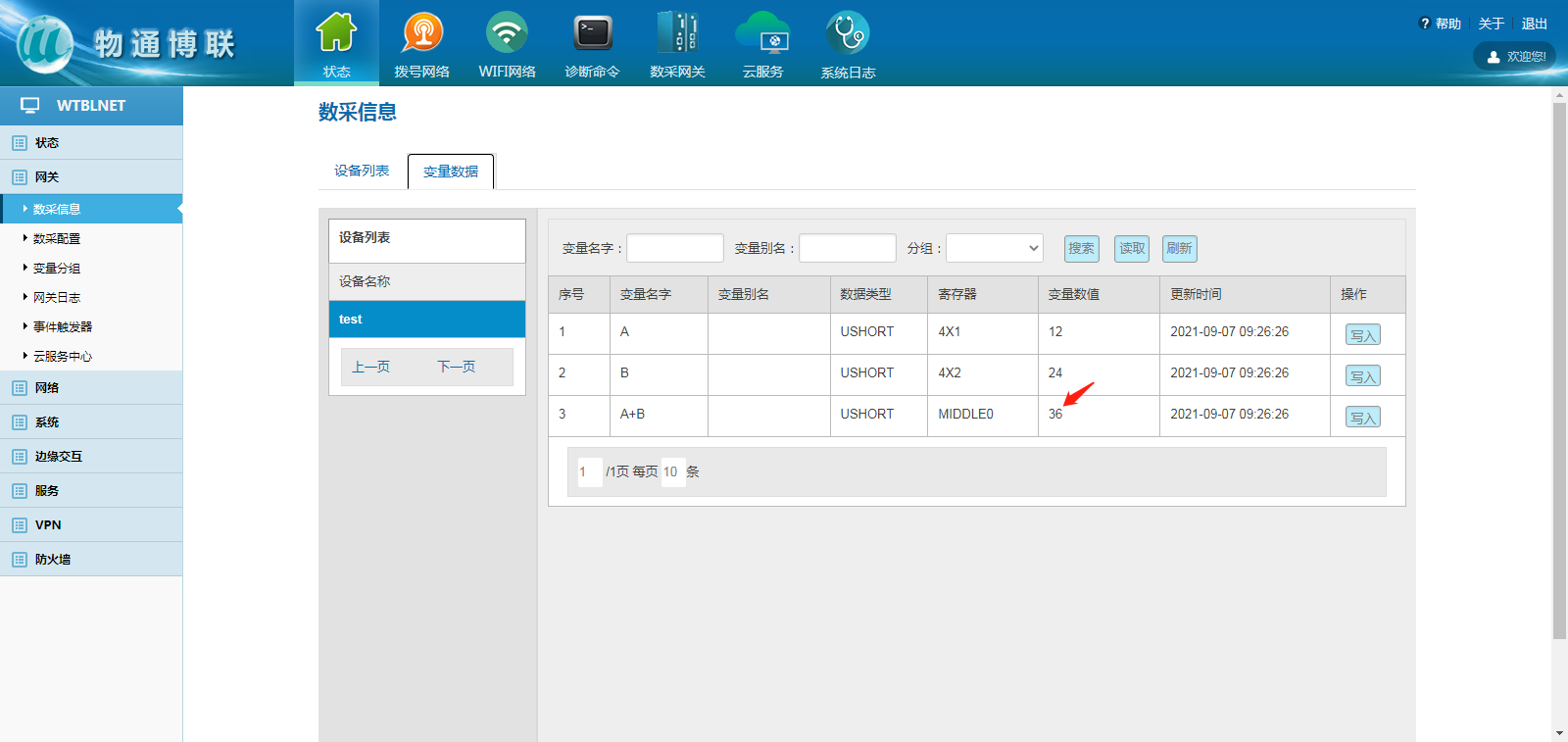Expand the 系统 sidebar section
1568x742 pixels.
(x=91, y=422)
